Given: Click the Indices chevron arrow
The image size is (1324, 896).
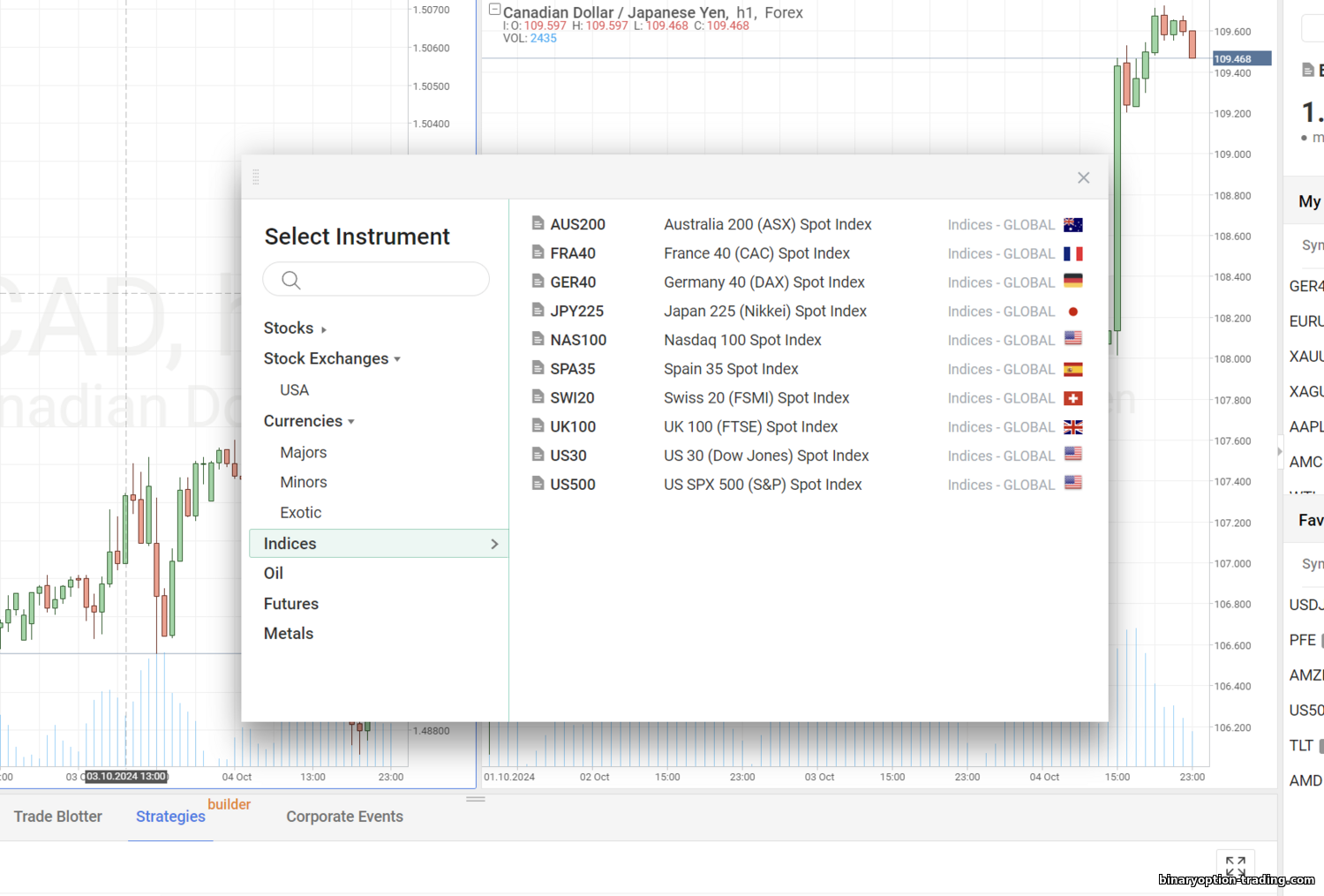Looking at the screenshot, I should (x=494, y=544).
